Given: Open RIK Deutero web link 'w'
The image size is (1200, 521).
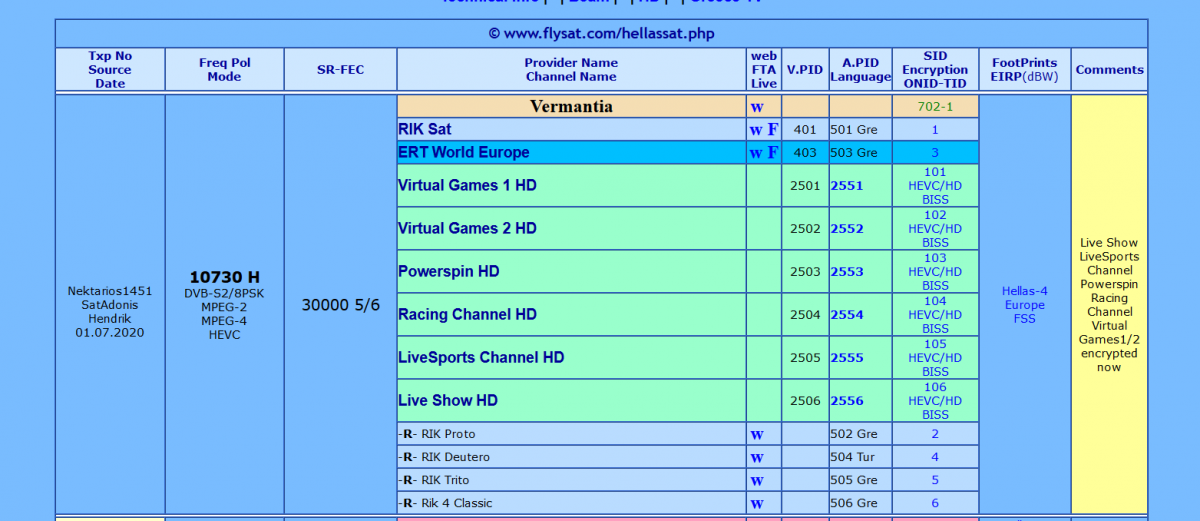Looking at the screenshot, I should pos(757,458).
